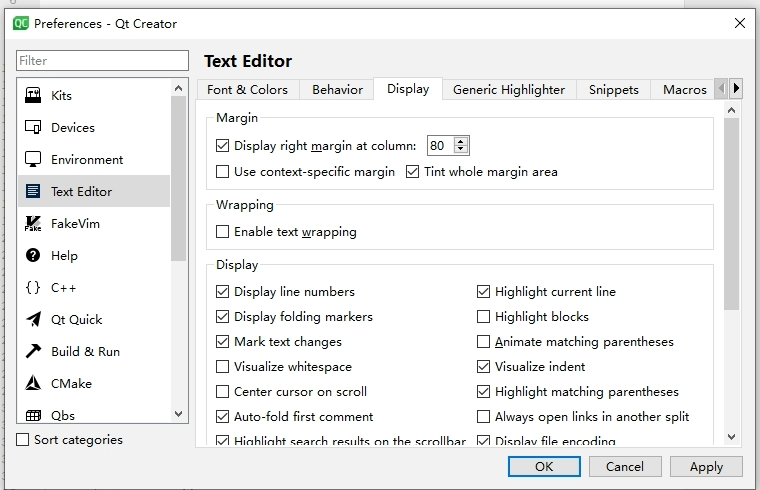Click the Qt Creator logo in title bar
The height and width of the screenshot is (490, 760).
point(21,23)
